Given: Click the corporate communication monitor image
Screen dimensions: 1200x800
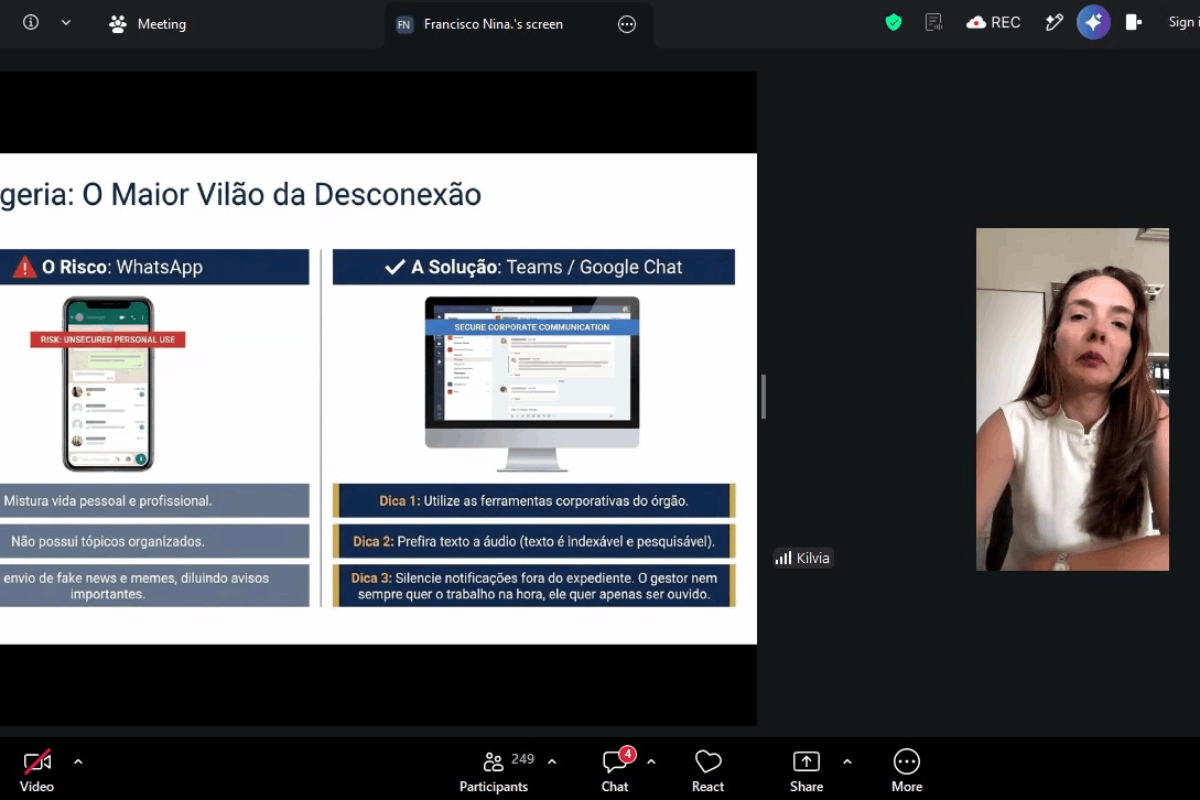Looking at the screenshot, I should coord(532,383).
